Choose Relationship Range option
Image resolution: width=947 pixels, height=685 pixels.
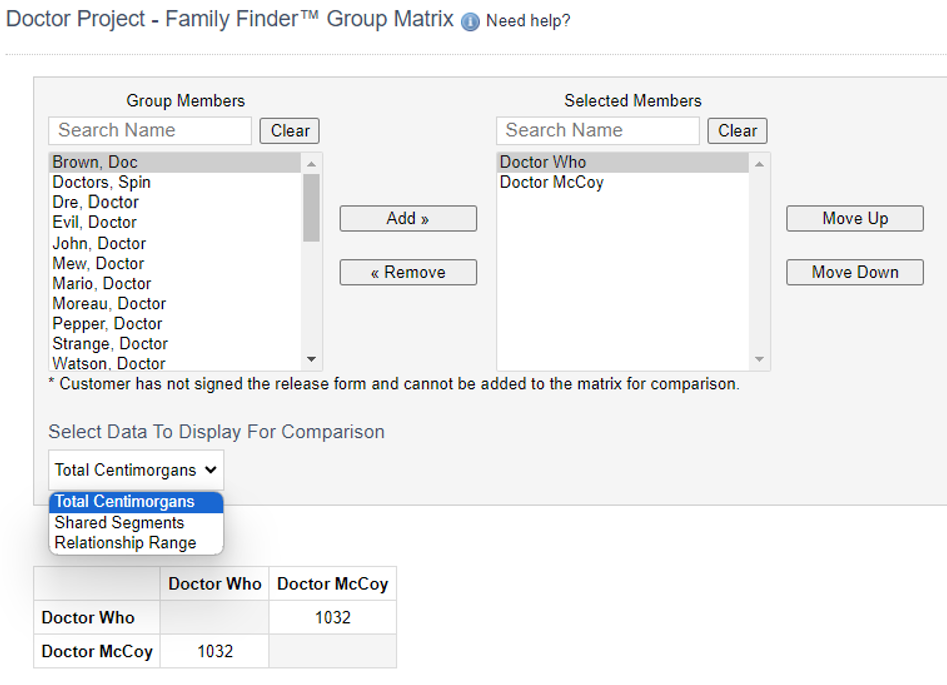pyautogui.click(x=125, y=543)
